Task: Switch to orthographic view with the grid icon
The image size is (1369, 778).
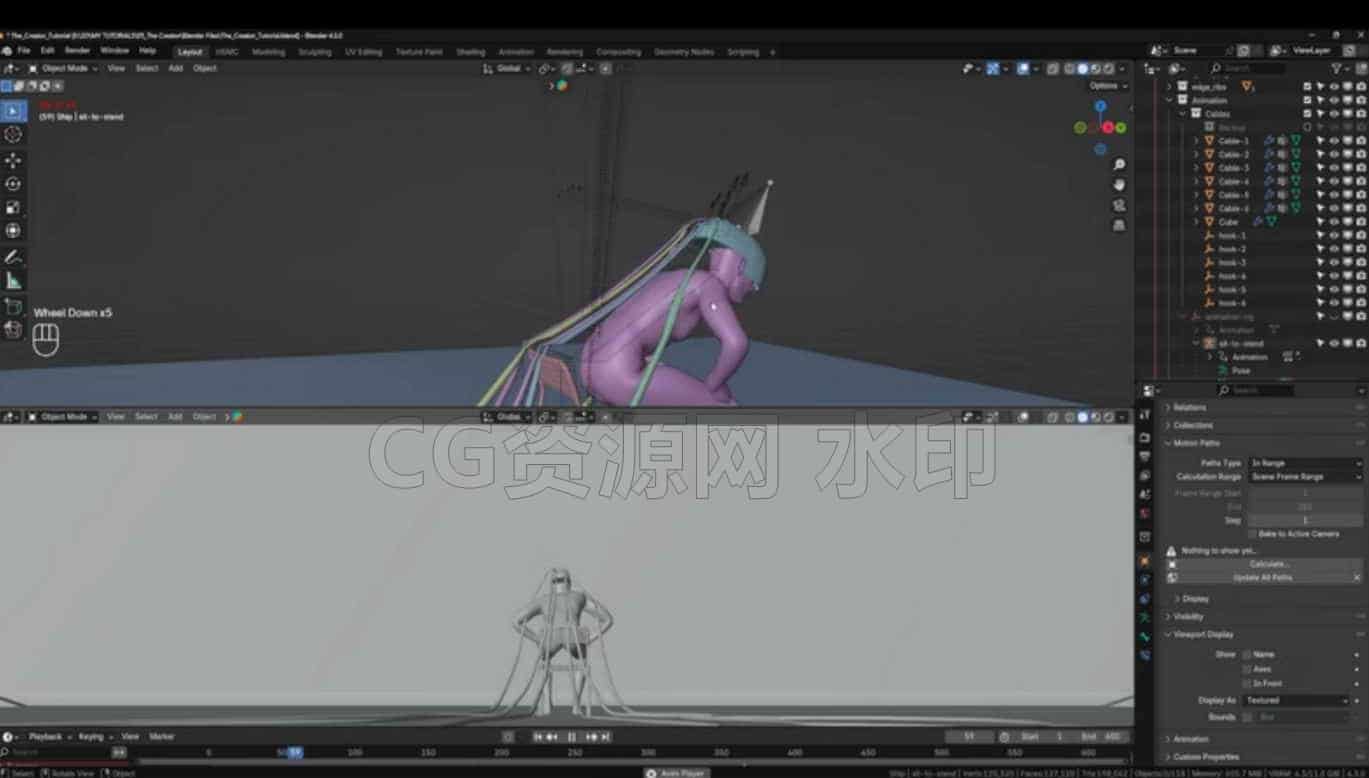Action: [1119, 225]
